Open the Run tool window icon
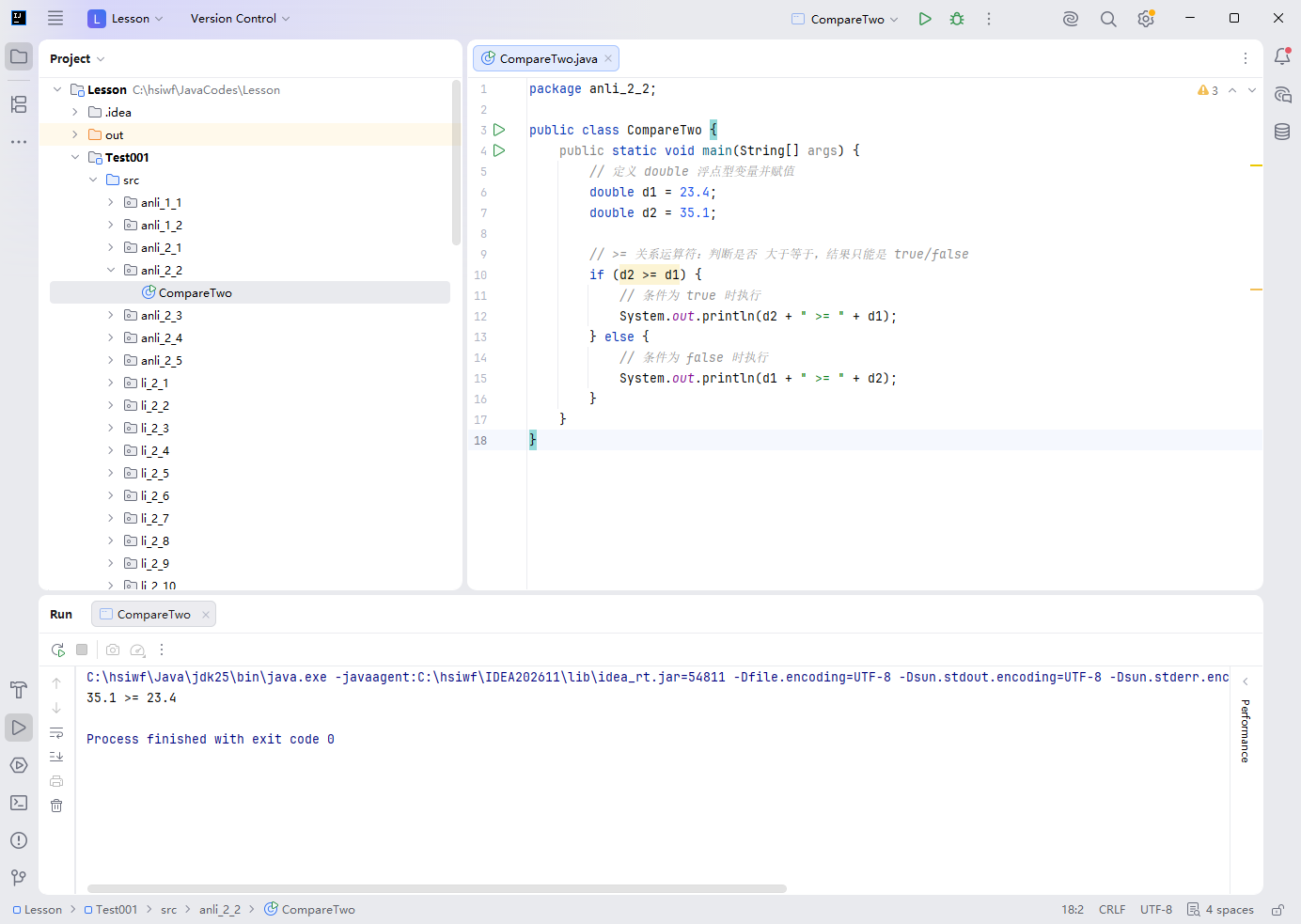The height and width of the screenshot is (924, 1301). click(19, 728)
